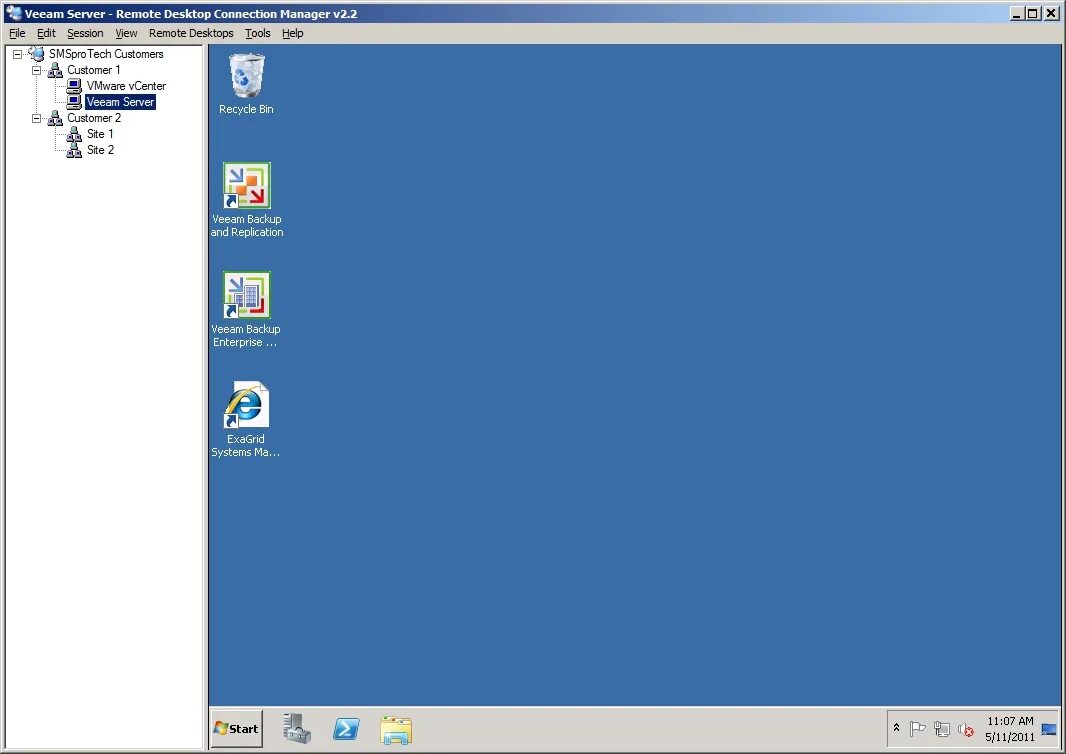Screen dimensions: 1066x754
Task: Click the clock showing 11:07 AM
Action: tap(1010, 721)
